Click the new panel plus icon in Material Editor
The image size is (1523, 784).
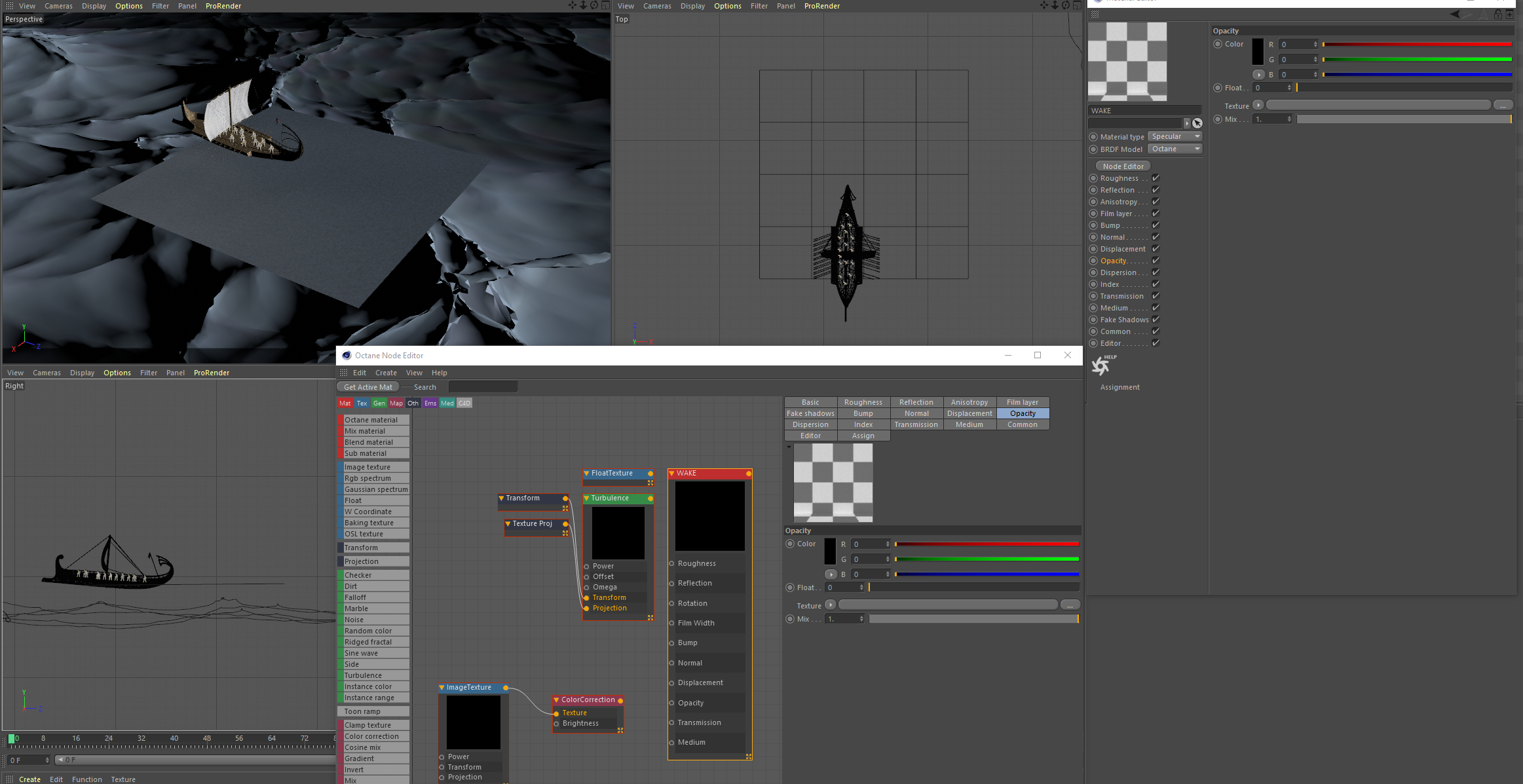coord(1509,14)
